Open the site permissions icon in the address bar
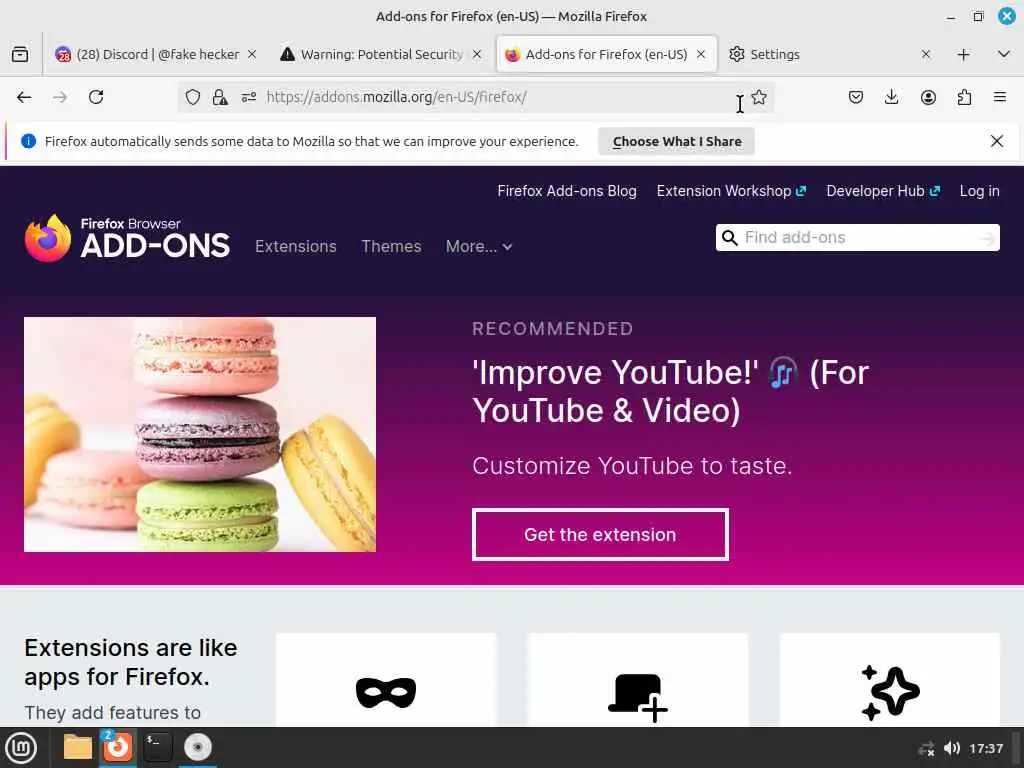Image resolution: width=1024 pixels, height=768 pixels. click(x=248, y=97)
